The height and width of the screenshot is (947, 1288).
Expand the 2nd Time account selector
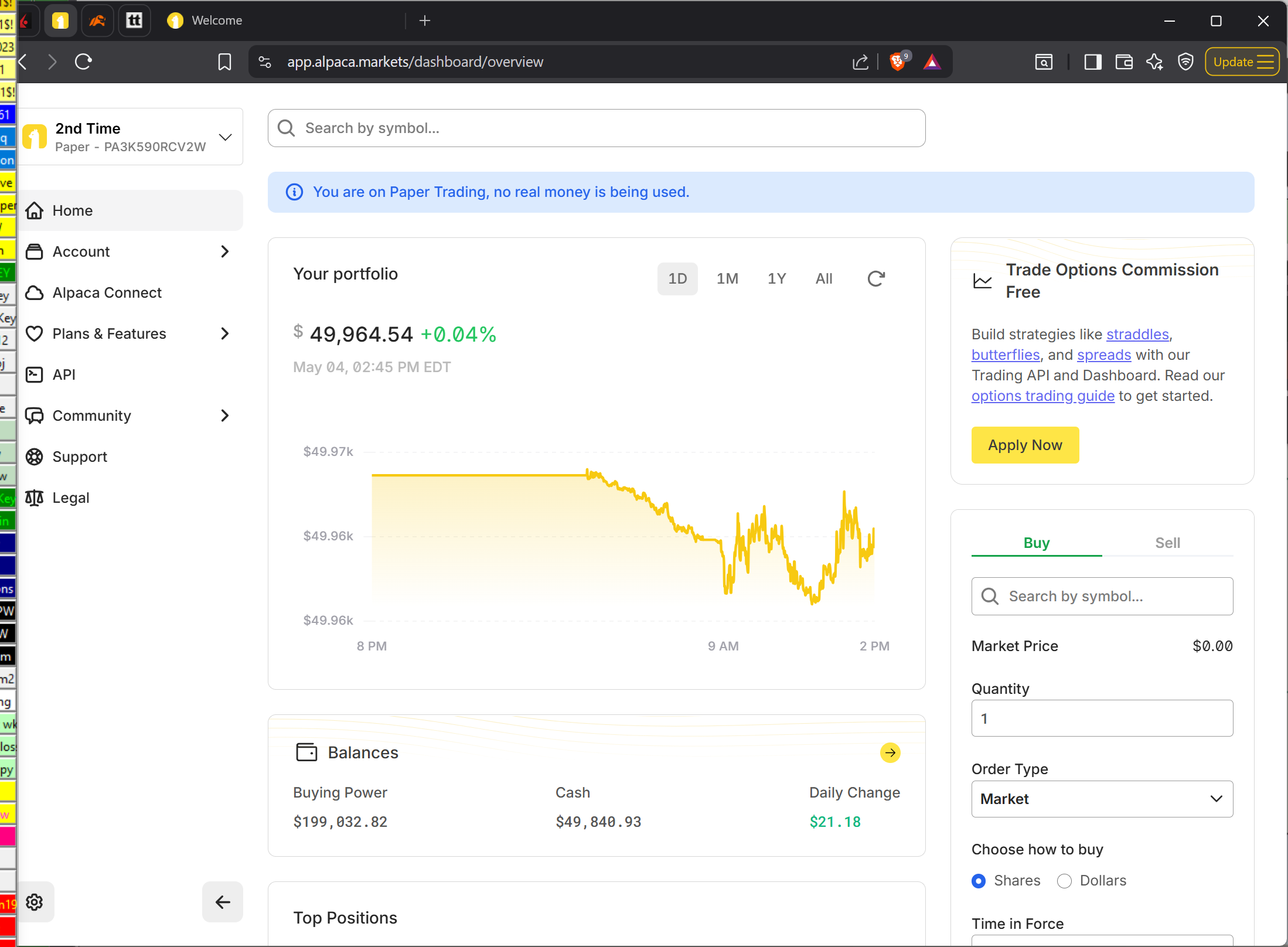coord(131,137)
